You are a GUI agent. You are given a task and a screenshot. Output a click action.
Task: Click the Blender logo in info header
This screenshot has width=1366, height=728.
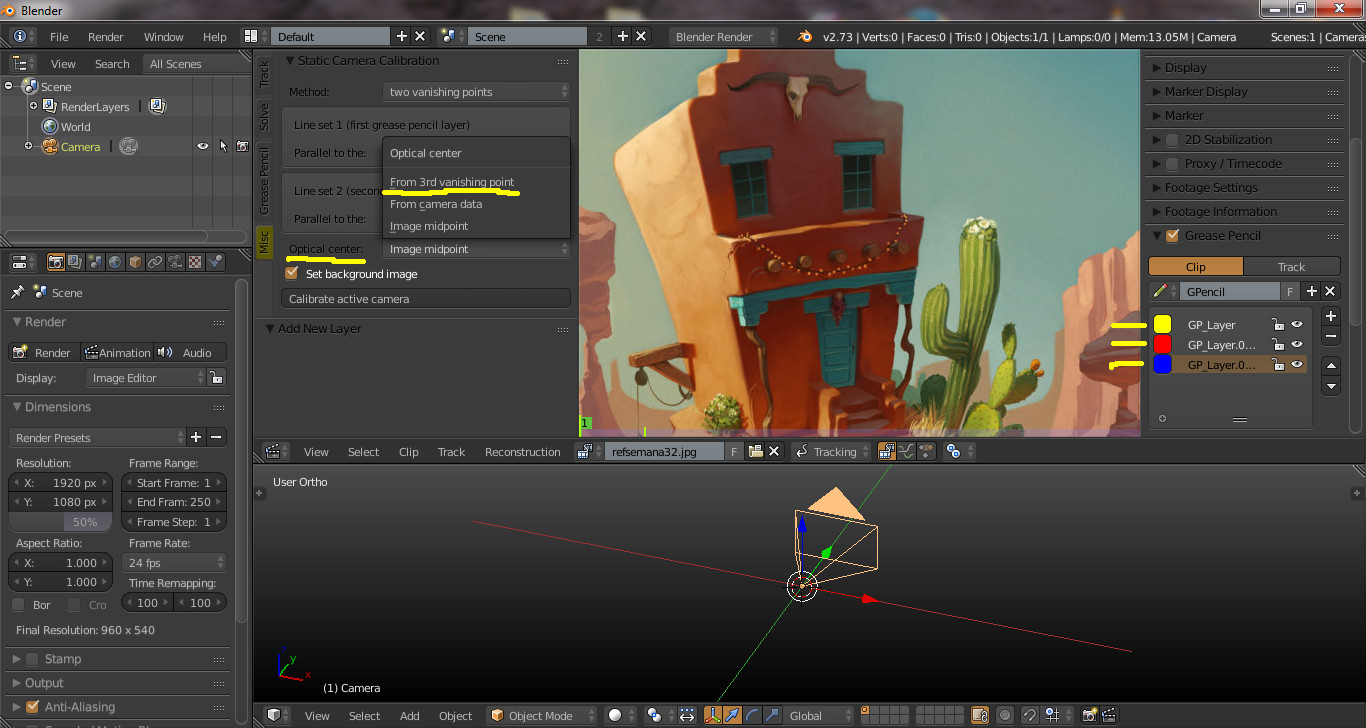tap(805, 37)
